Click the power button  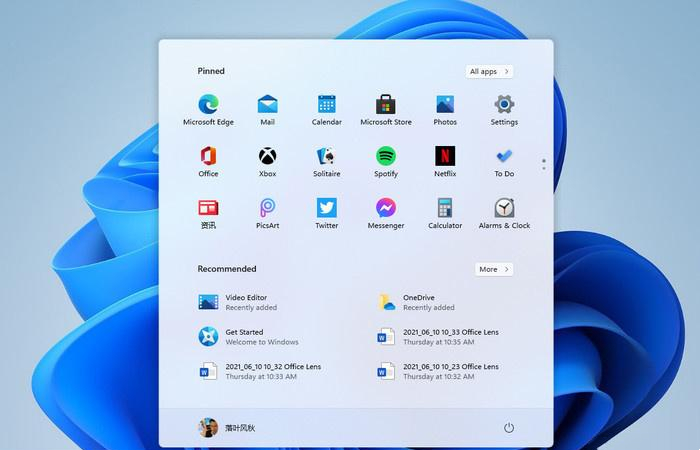[508, 428]
